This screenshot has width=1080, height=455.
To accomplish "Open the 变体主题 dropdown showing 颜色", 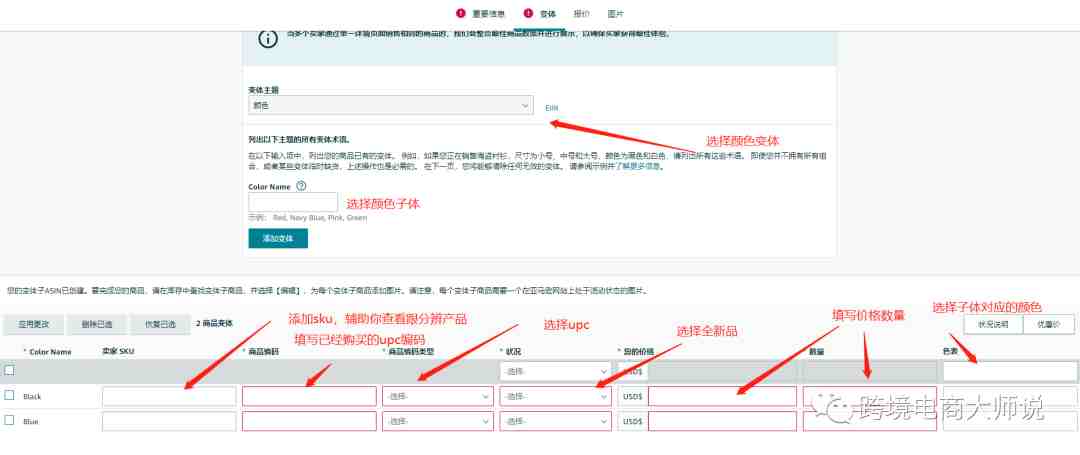I will coord(391,105).
